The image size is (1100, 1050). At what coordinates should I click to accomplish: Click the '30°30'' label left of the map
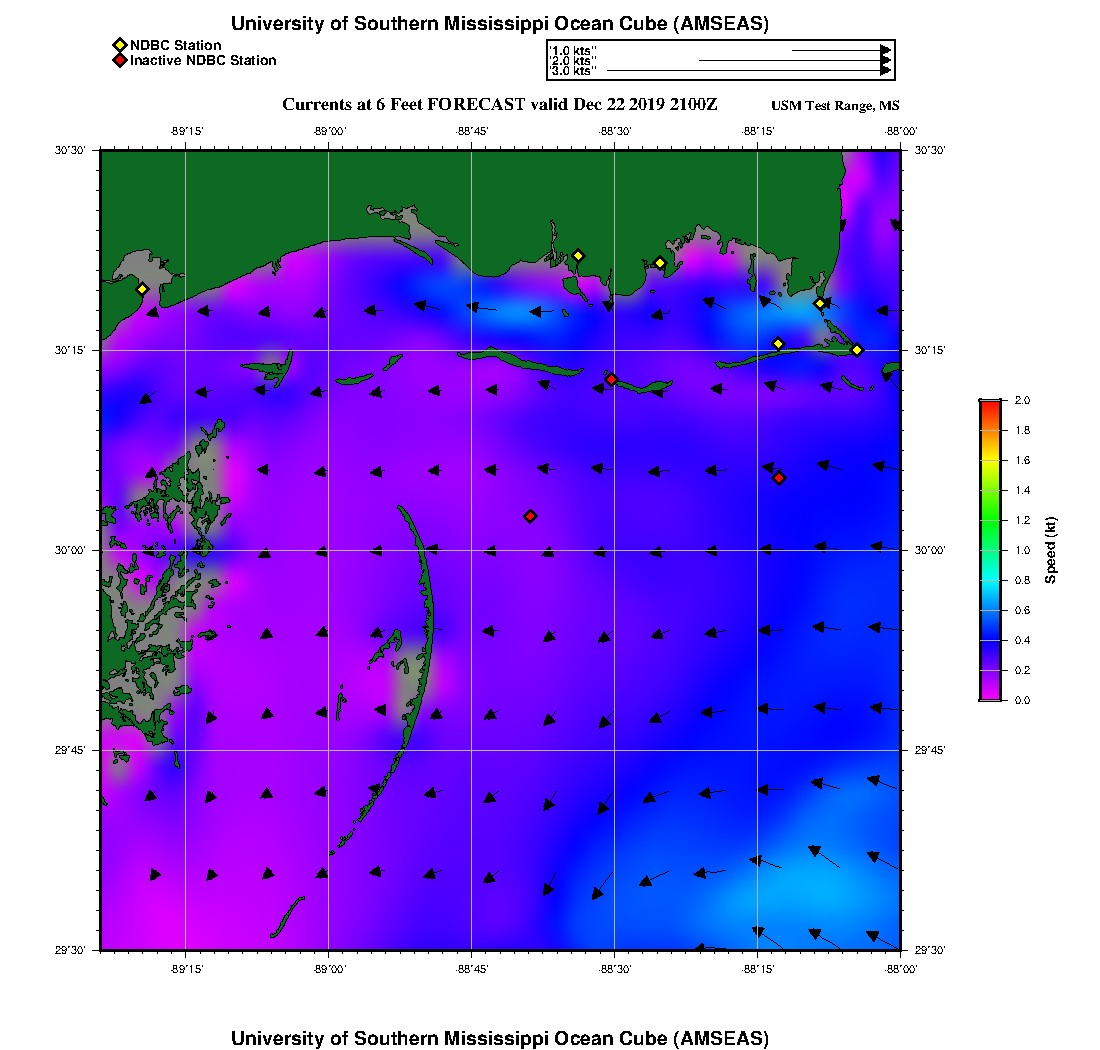pos(70,150)
